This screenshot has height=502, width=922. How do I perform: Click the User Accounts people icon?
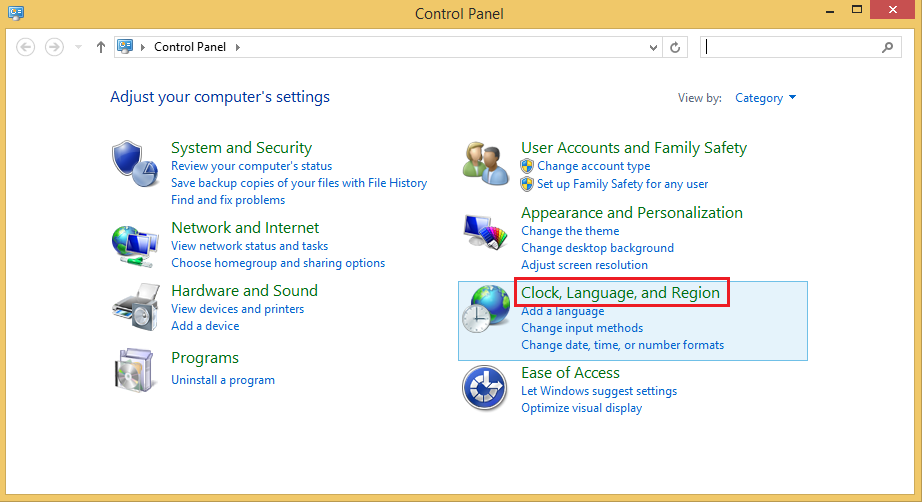click(485, 163)
